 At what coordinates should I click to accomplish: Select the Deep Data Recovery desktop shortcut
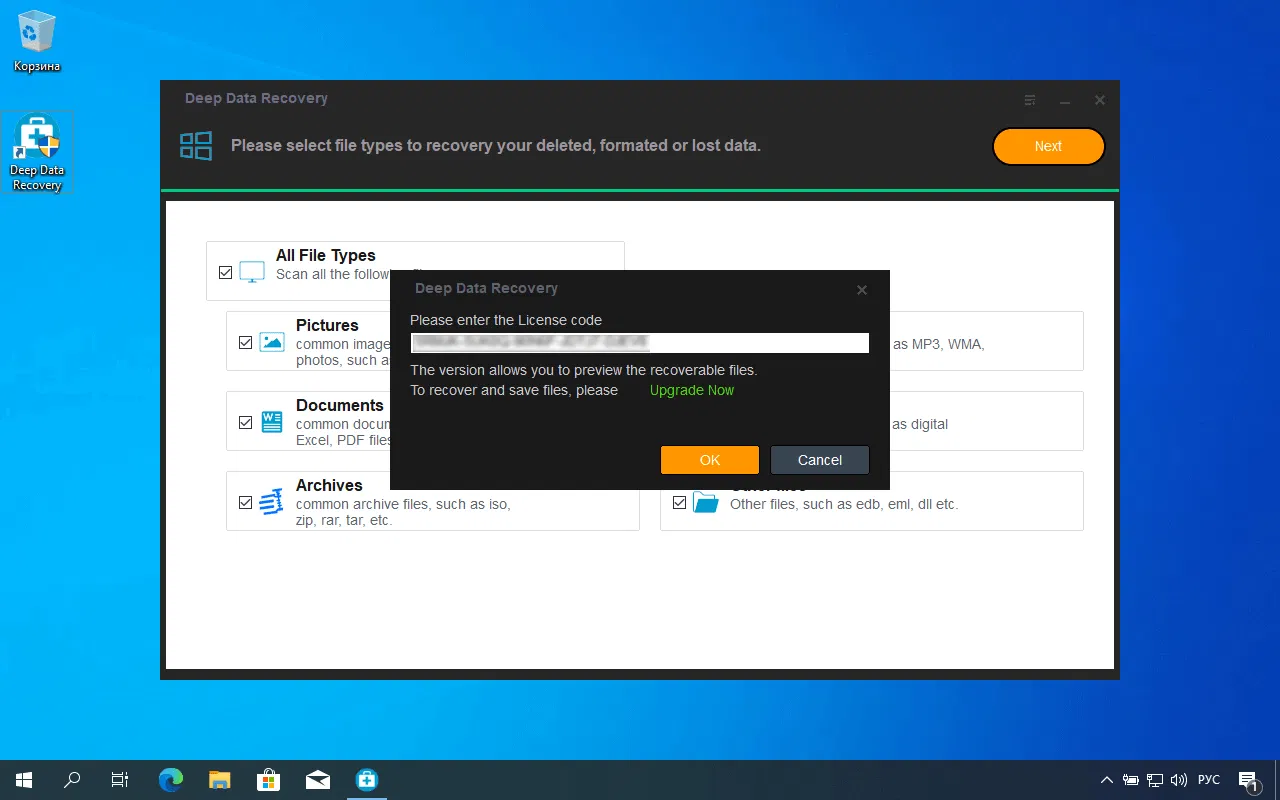click(37, 152)
